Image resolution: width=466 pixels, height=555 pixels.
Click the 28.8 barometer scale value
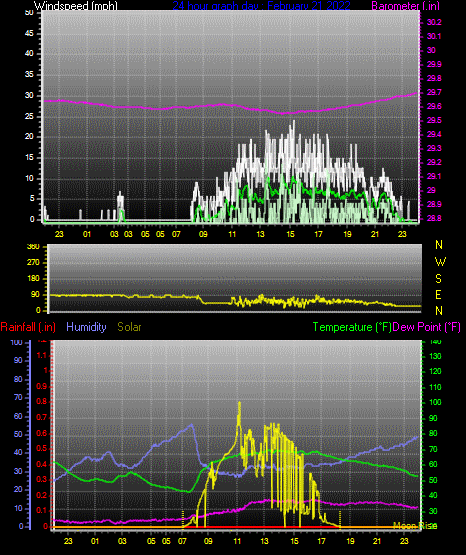coord(434,218)
